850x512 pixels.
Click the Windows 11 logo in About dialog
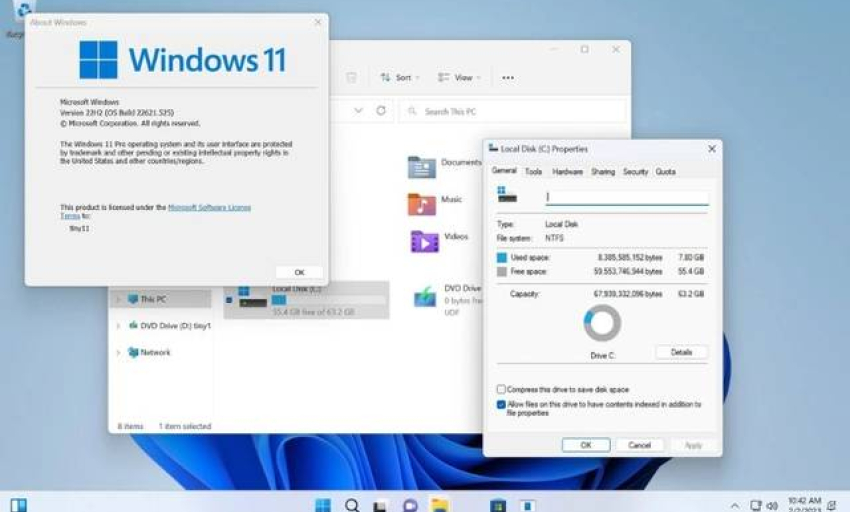98,60
